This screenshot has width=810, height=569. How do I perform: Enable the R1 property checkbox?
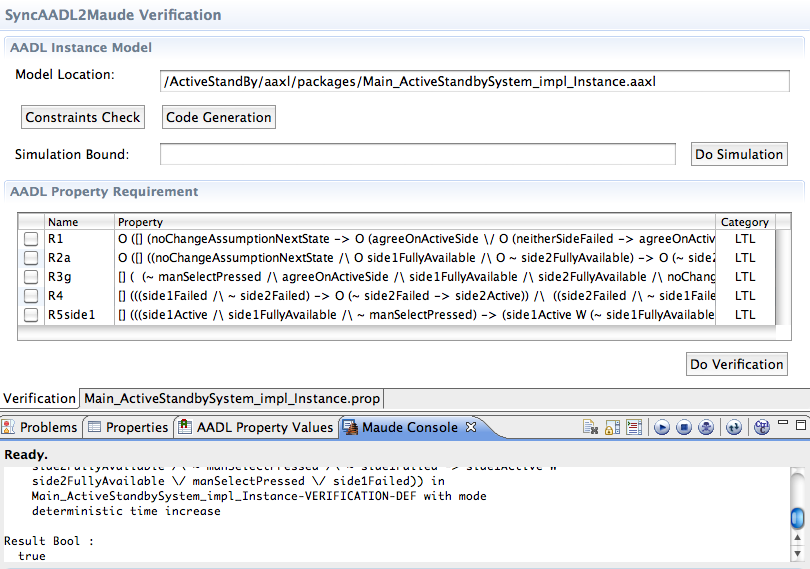coord(31,239)
